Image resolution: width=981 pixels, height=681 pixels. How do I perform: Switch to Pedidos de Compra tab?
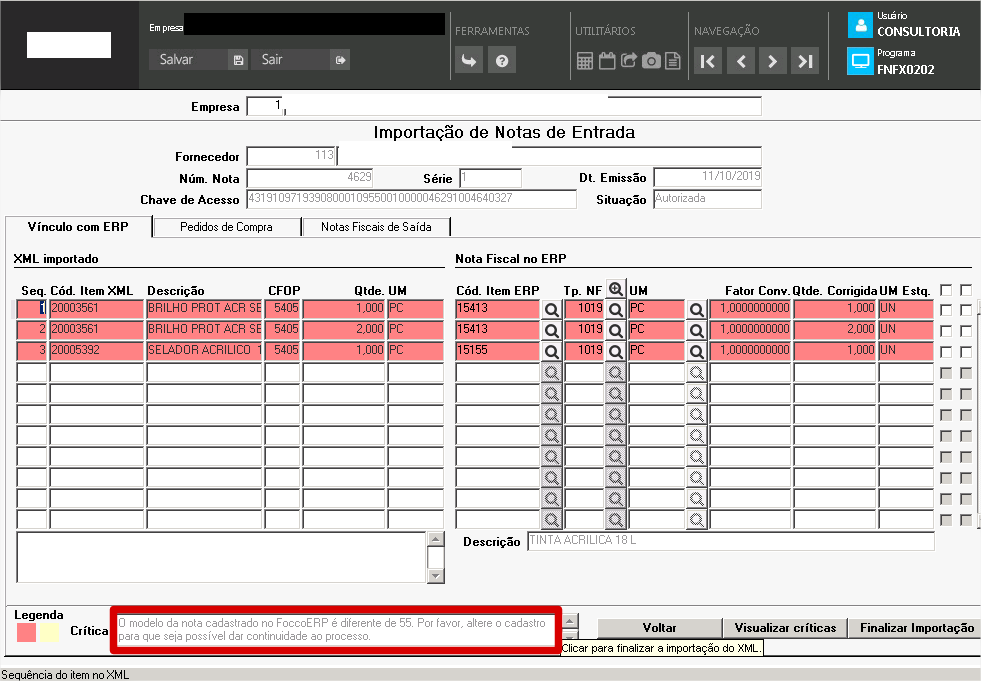click(x=226, y=227)
